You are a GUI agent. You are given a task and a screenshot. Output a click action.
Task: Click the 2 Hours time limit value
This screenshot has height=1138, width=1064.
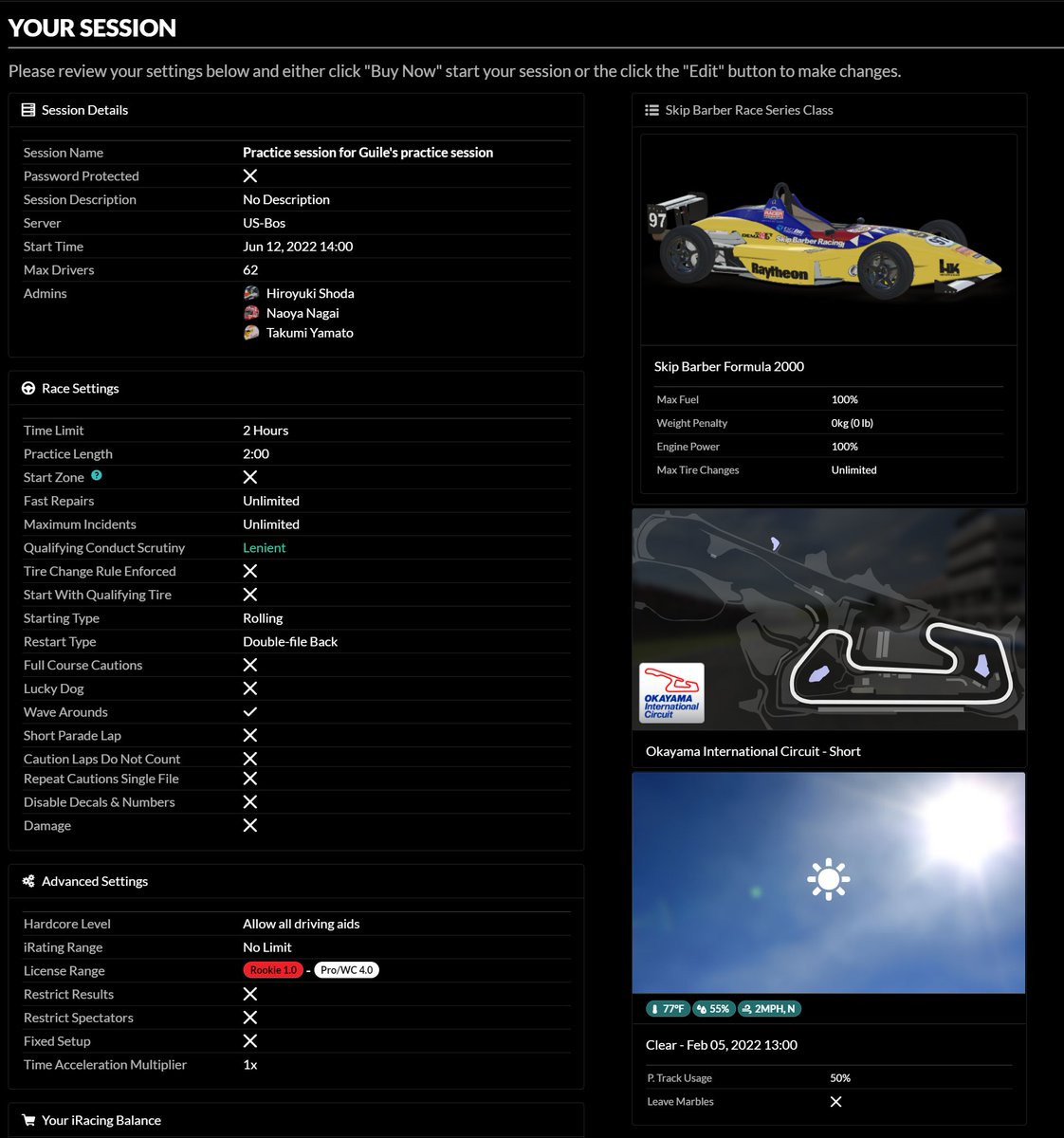266,431
